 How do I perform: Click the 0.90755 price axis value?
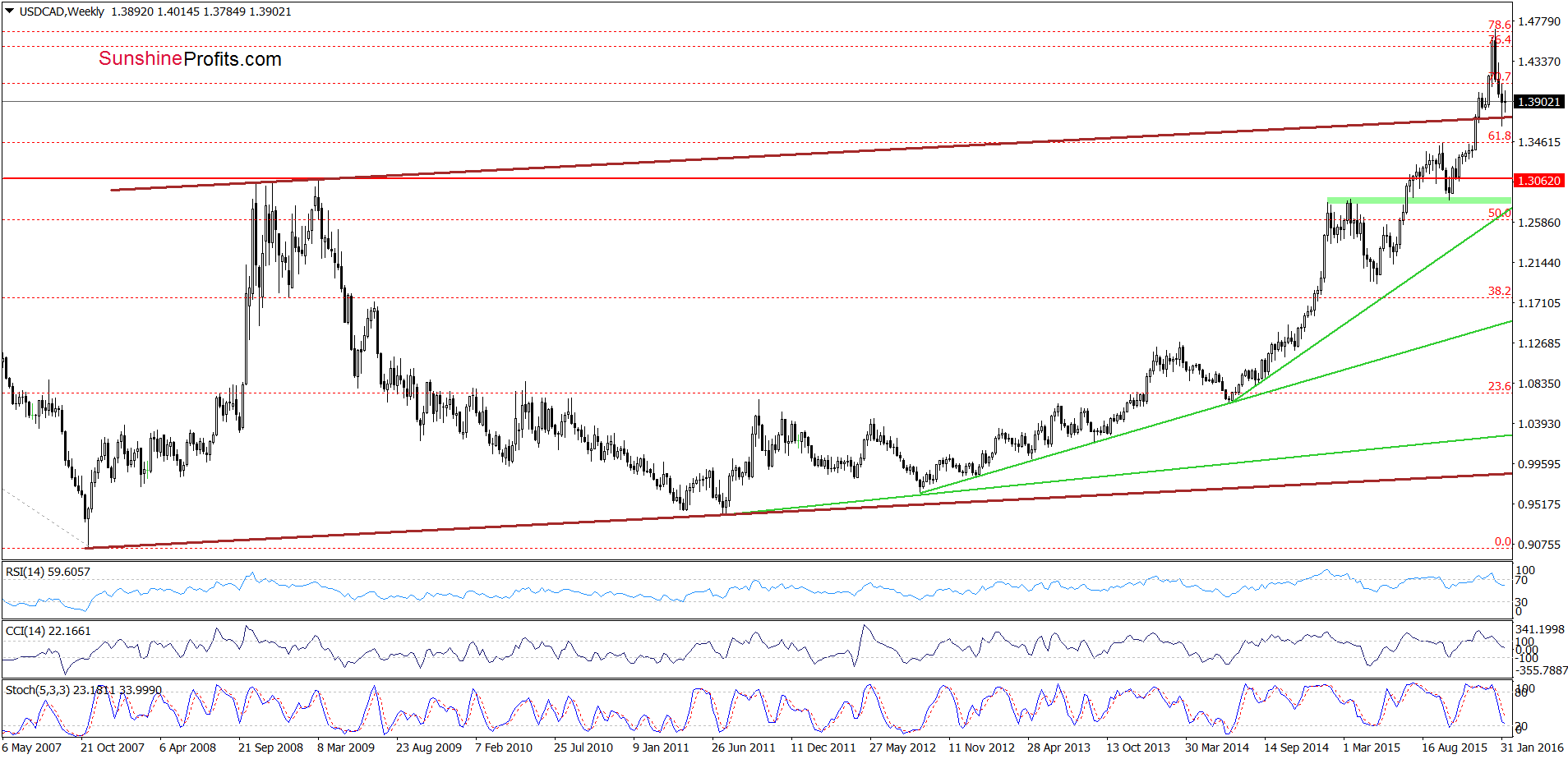(1538, 545)
